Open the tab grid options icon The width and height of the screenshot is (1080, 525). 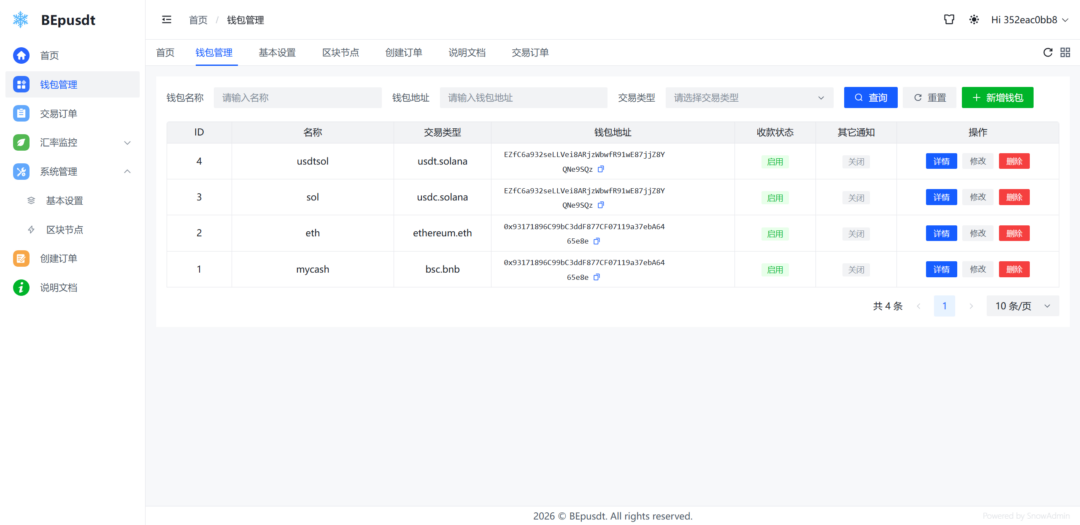tap(1065, 52)
